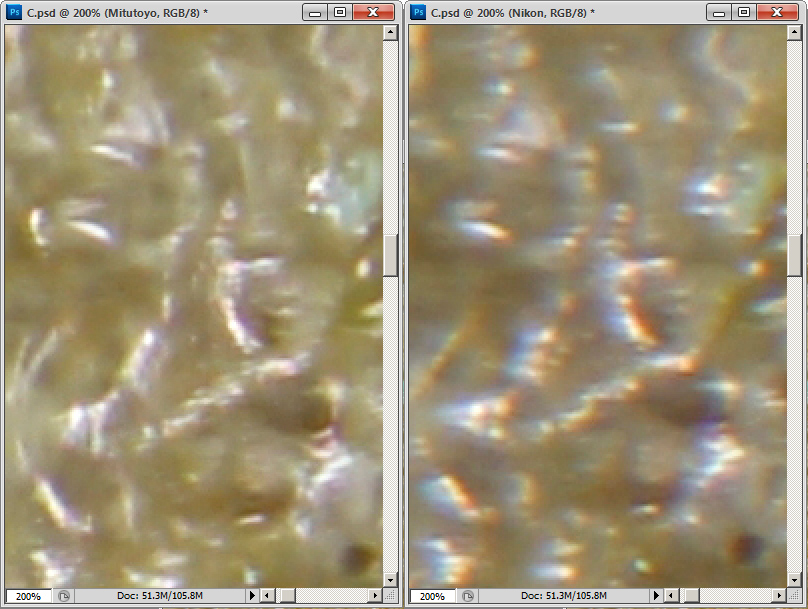Maximize the Mitutoyo document window
This screenshot has height=609, width=808.
(340, 12)
